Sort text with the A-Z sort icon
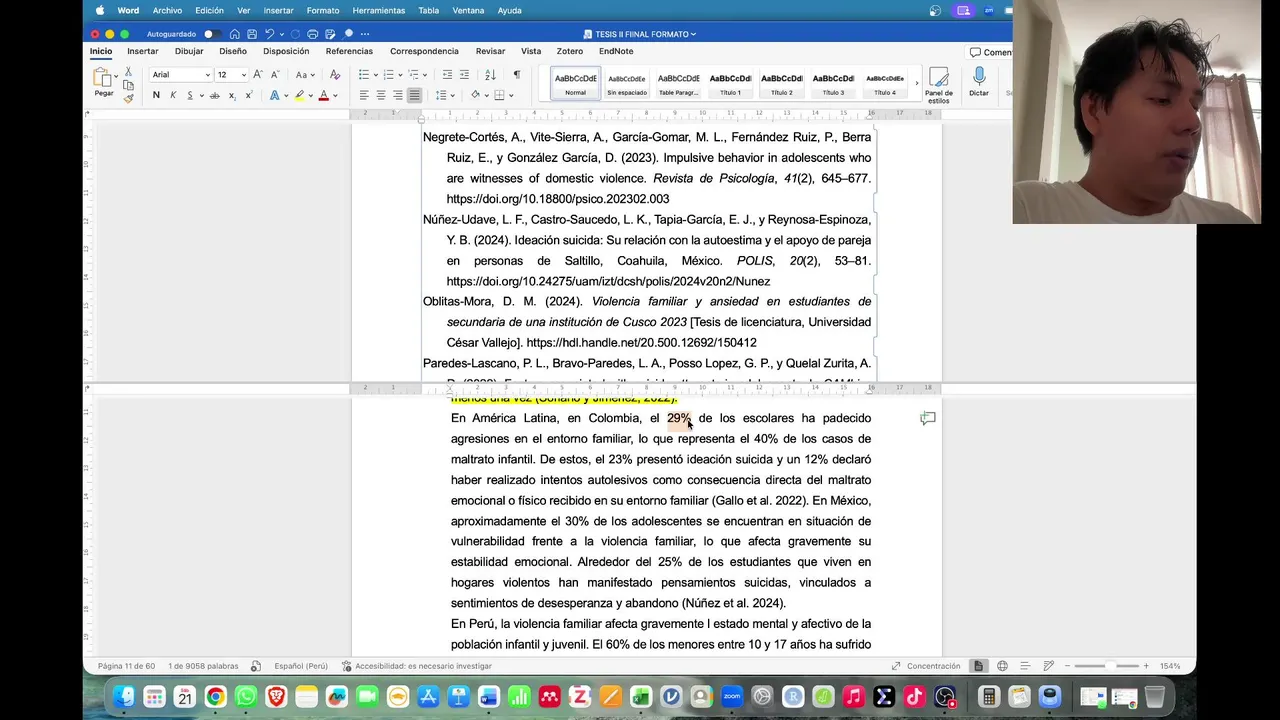 pyautogui.click(x=490, y=75)
